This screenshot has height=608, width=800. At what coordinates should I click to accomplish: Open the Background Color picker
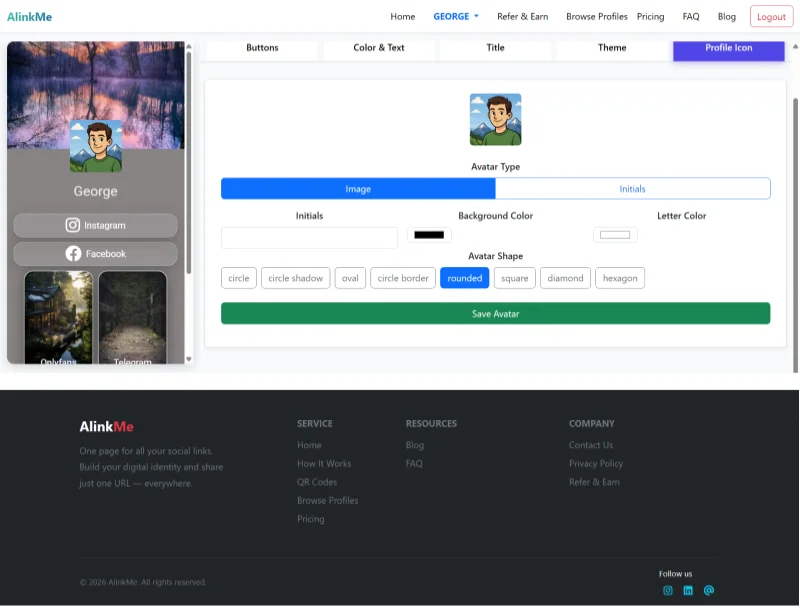tap(430, 235)
